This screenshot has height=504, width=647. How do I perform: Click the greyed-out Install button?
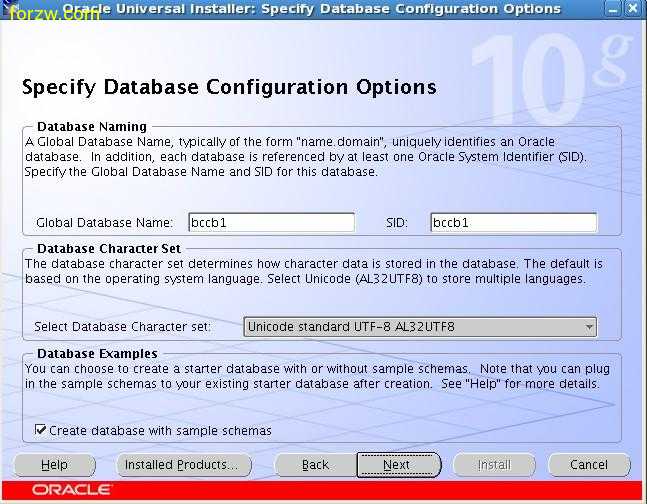click(493, 465)
